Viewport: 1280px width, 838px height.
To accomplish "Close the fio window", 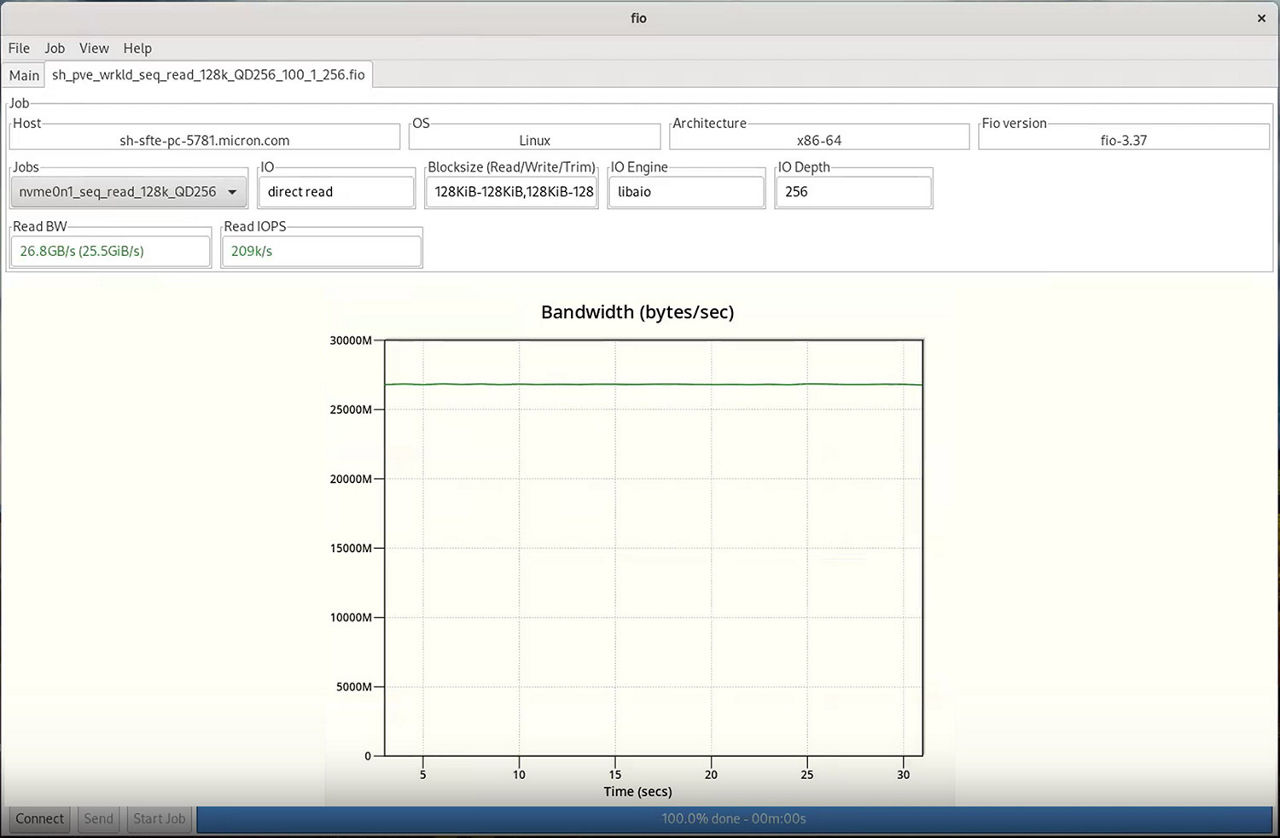I will (1261, 18).
